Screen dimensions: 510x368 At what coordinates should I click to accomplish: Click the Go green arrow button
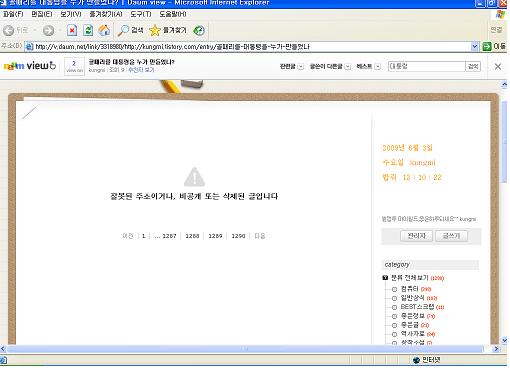tap(487, 46)
